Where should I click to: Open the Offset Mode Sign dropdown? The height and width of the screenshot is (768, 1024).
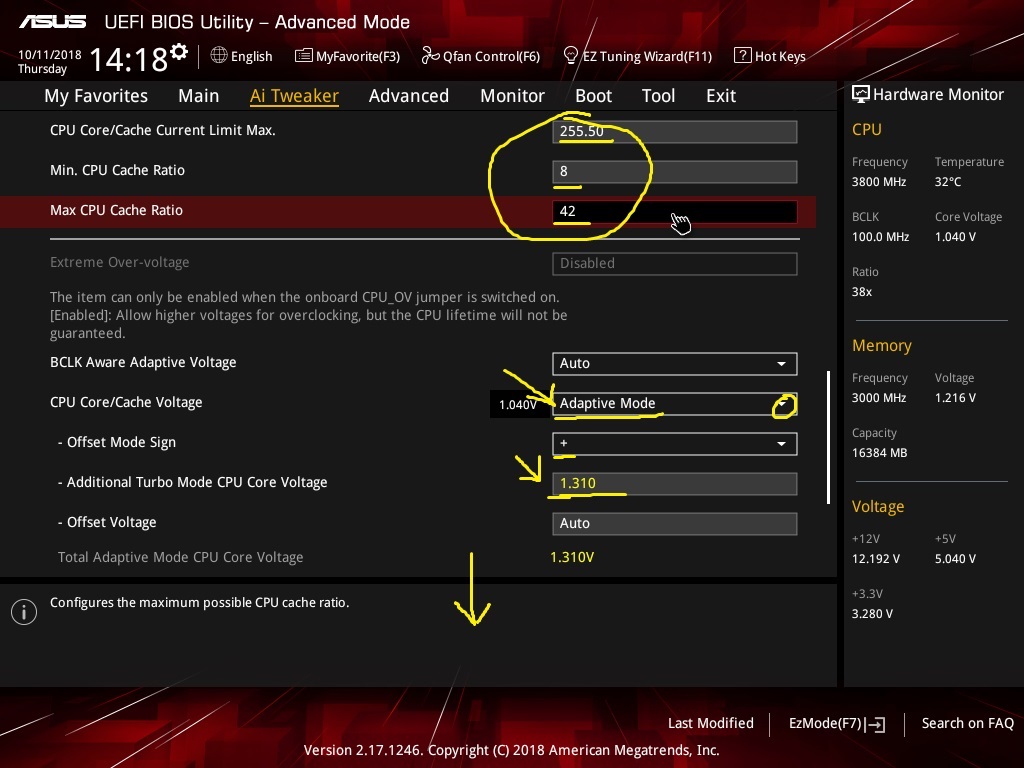tap(675, 443)
